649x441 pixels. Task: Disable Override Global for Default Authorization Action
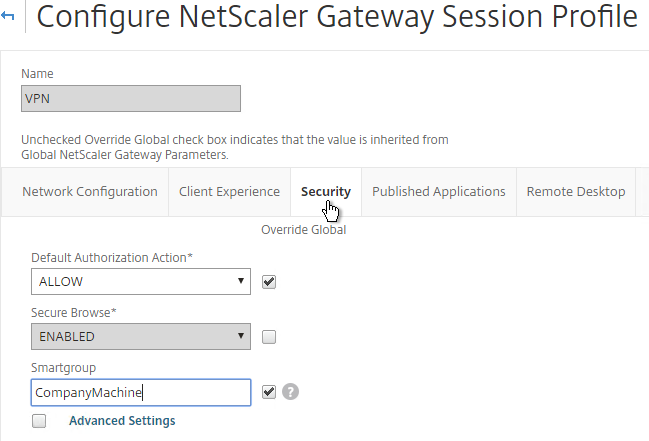(x=269, y=282)
